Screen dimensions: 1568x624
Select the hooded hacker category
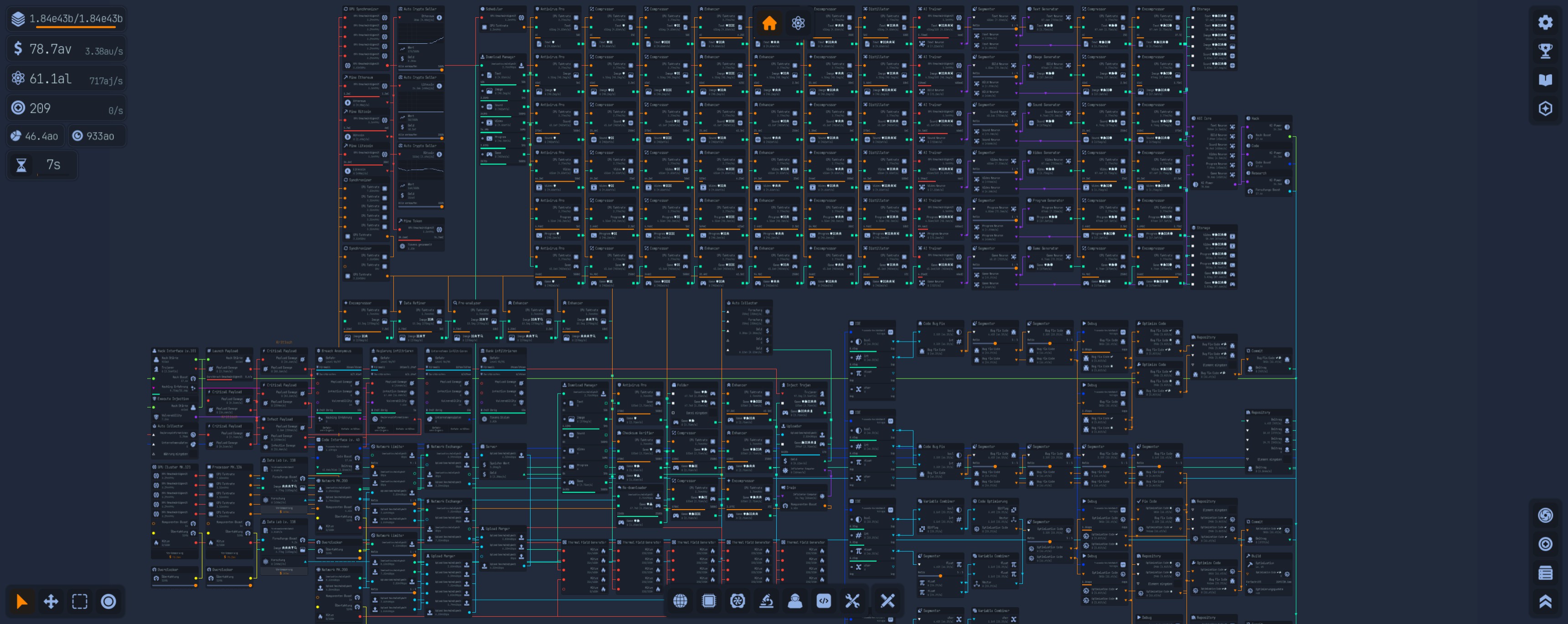(795, 601)
